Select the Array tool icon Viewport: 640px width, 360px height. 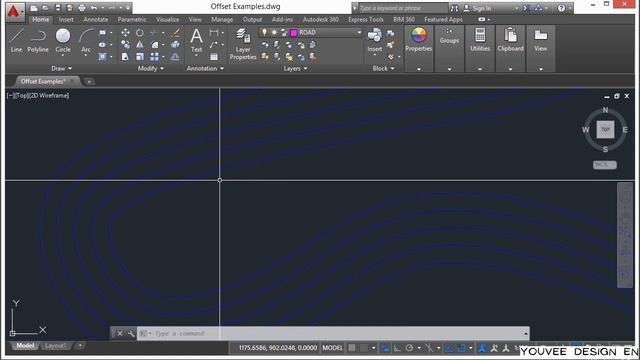155,57
